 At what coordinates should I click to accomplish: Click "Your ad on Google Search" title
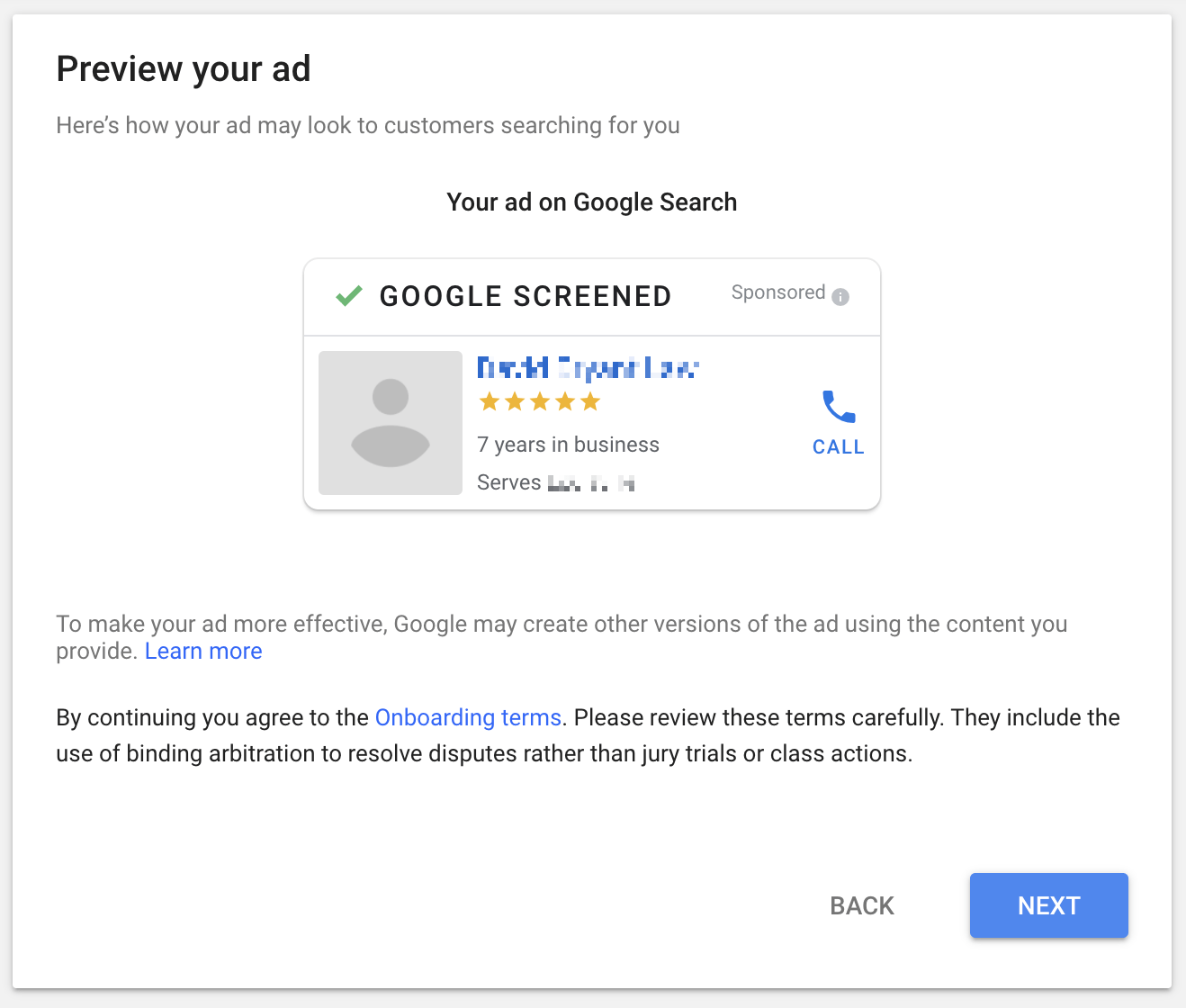coord(592,202)
